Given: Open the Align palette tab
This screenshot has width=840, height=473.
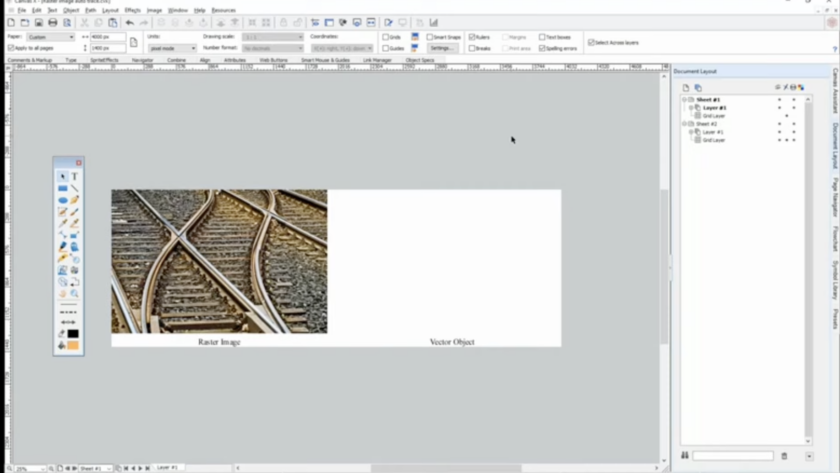Looking at the screenshot, I should point(205,60).
